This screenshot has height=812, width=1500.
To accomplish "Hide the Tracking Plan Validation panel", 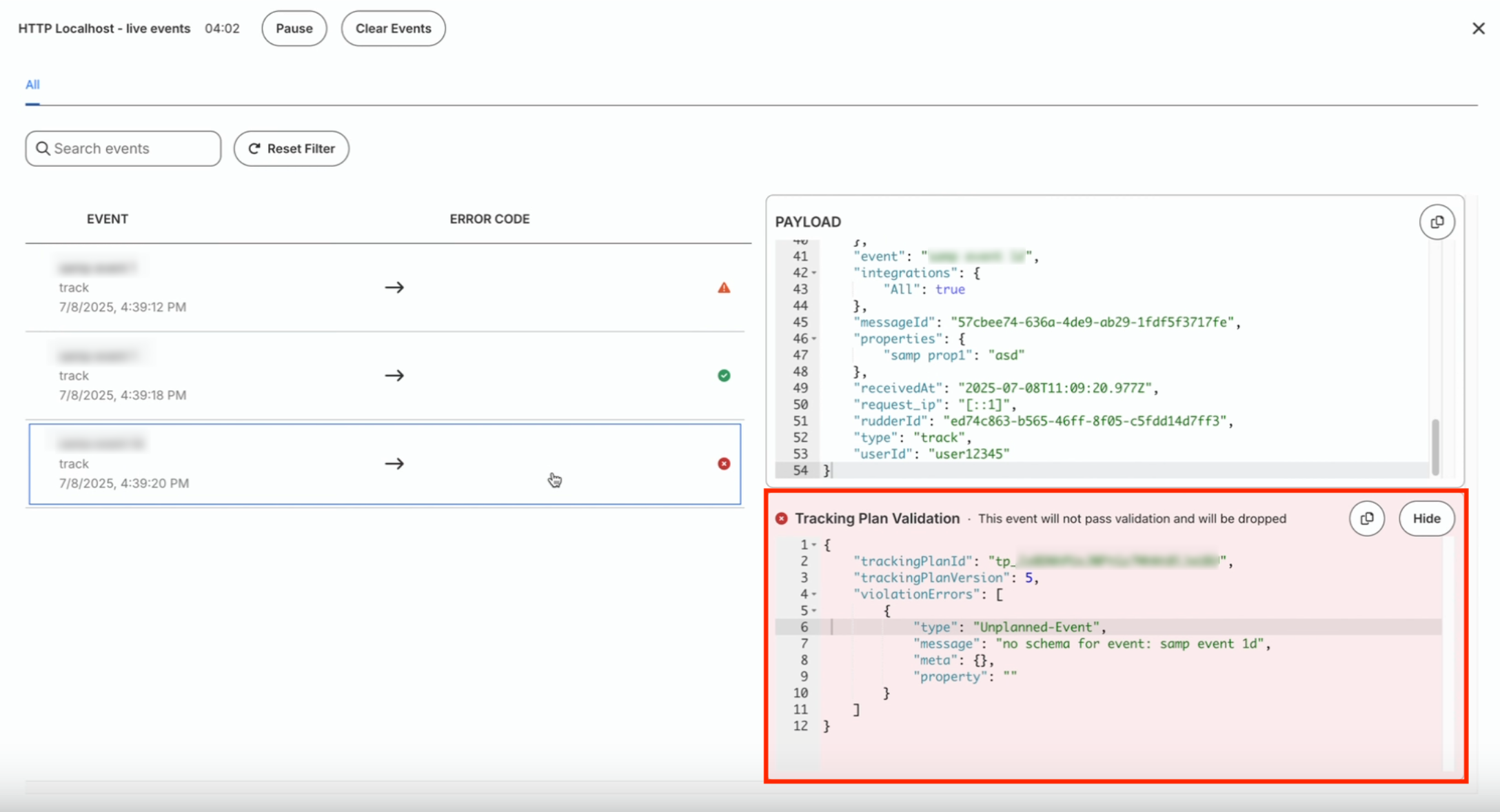I will 1427,518.
